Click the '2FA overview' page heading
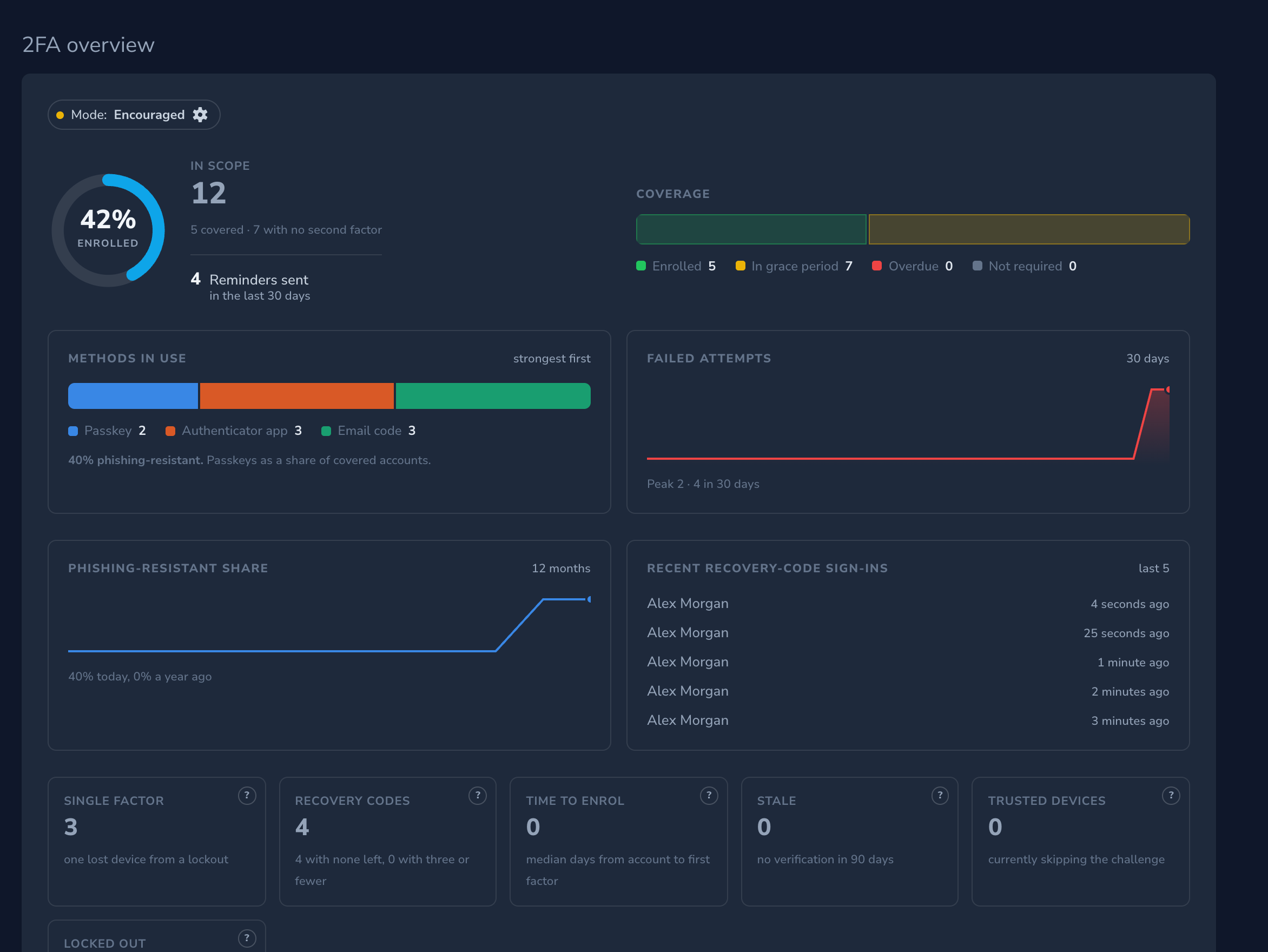The width and height of the screenshot is (1268, 952). pyautogui.click(x=88, y=45)
